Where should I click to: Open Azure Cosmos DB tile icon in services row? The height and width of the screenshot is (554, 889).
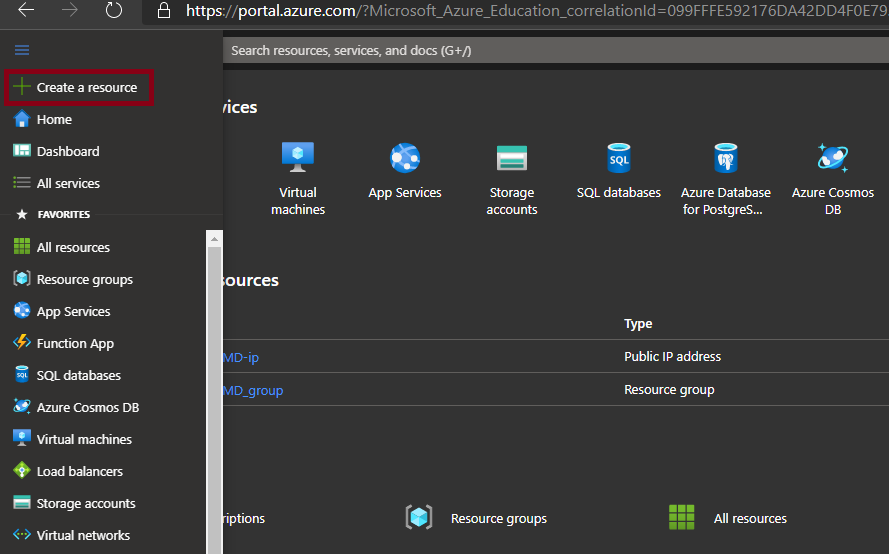(x=833, y=158)
